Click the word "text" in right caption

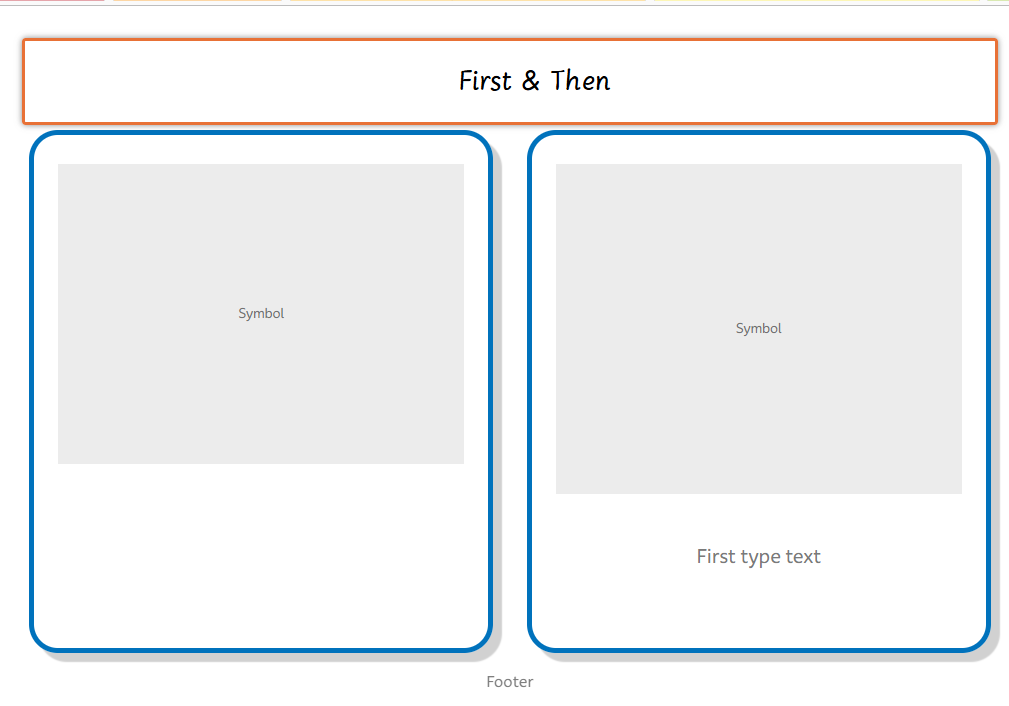803,557
